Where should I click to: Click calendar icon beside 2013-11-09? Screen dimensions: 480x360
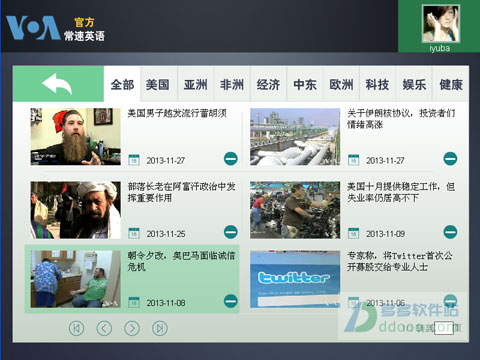coord(354,233)
